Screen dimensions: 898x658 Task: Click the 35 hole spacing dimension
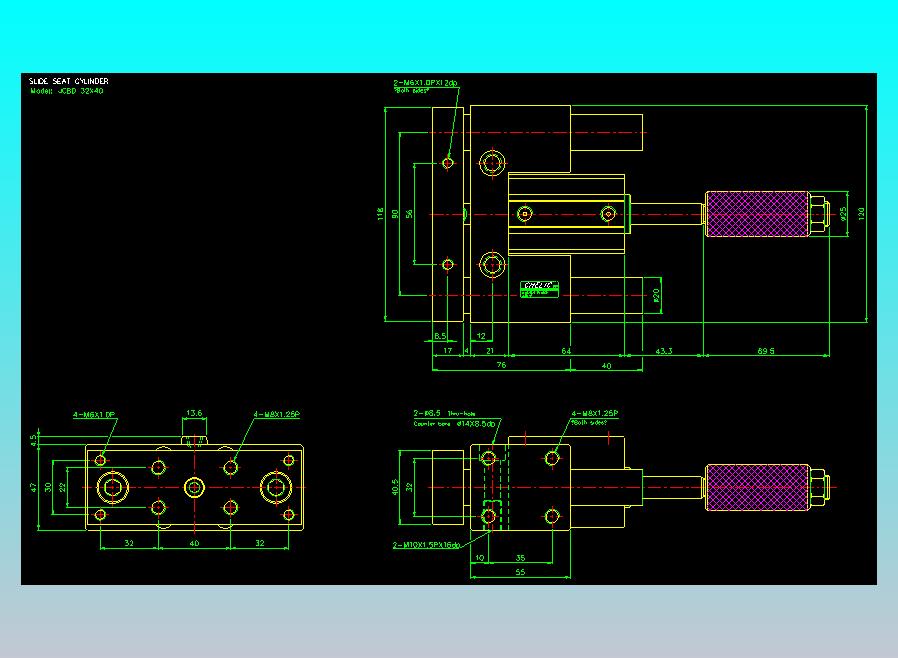coord(520,558)
